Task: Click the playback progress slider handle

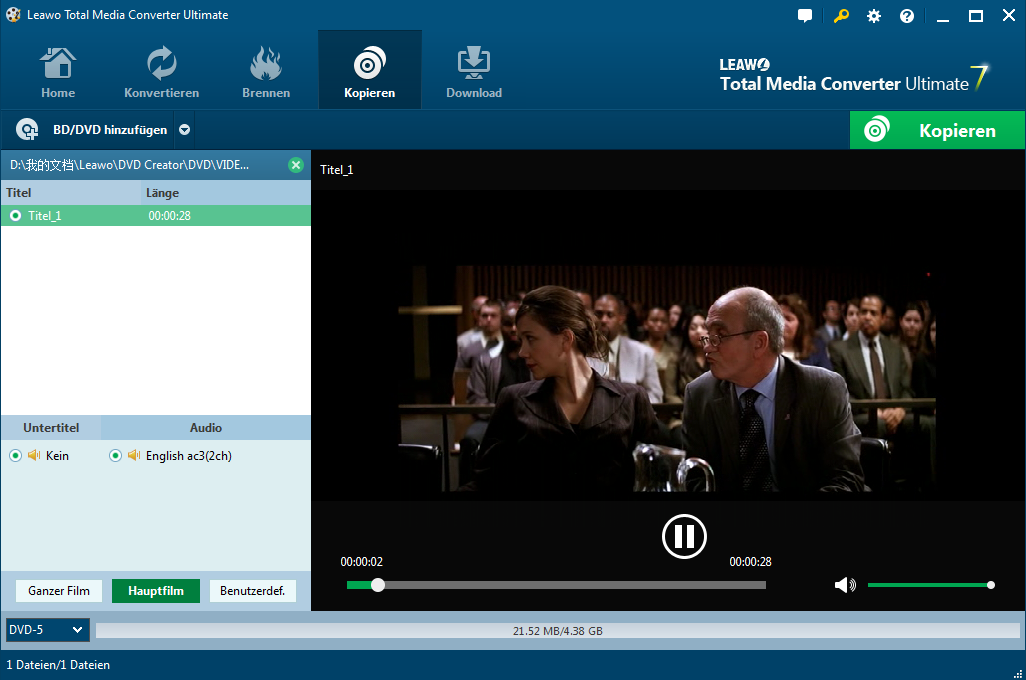Action: pos(378,585)
